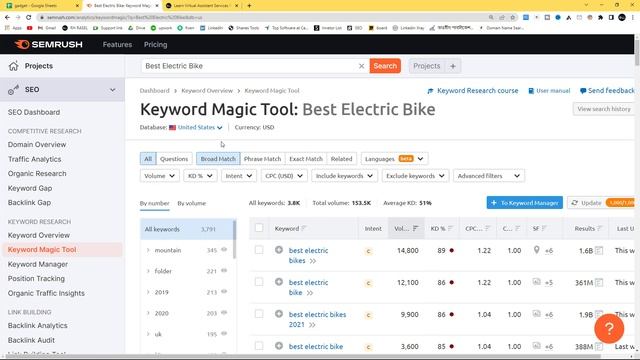
Task: Reload the browser page
Action: point(29,17)
